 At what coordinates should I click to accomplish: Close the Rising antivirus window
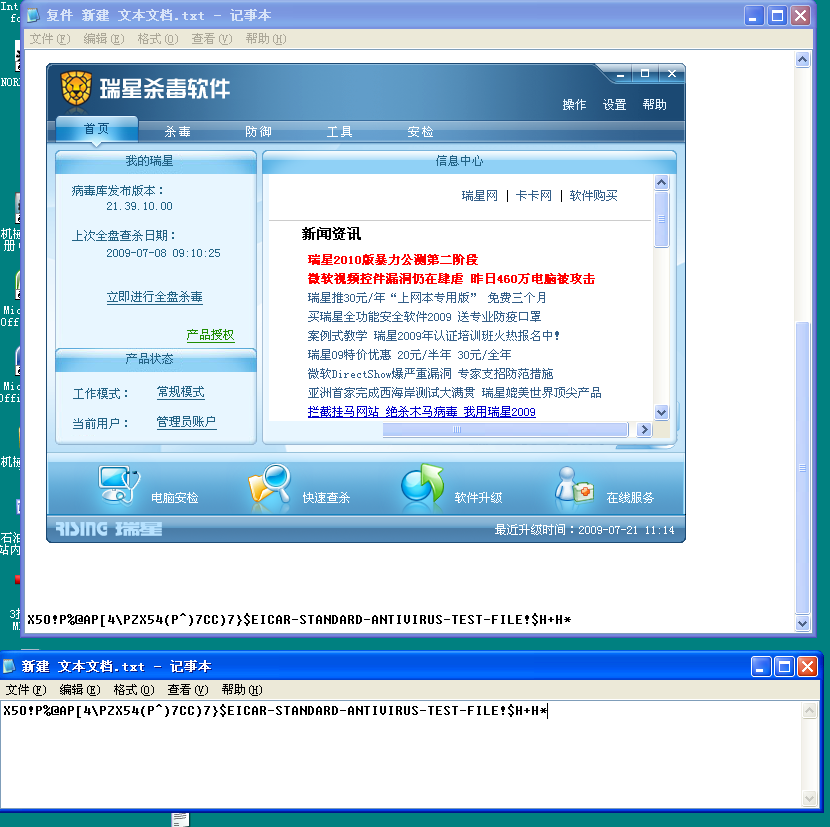pyautogui.click(x=672, y=74)
